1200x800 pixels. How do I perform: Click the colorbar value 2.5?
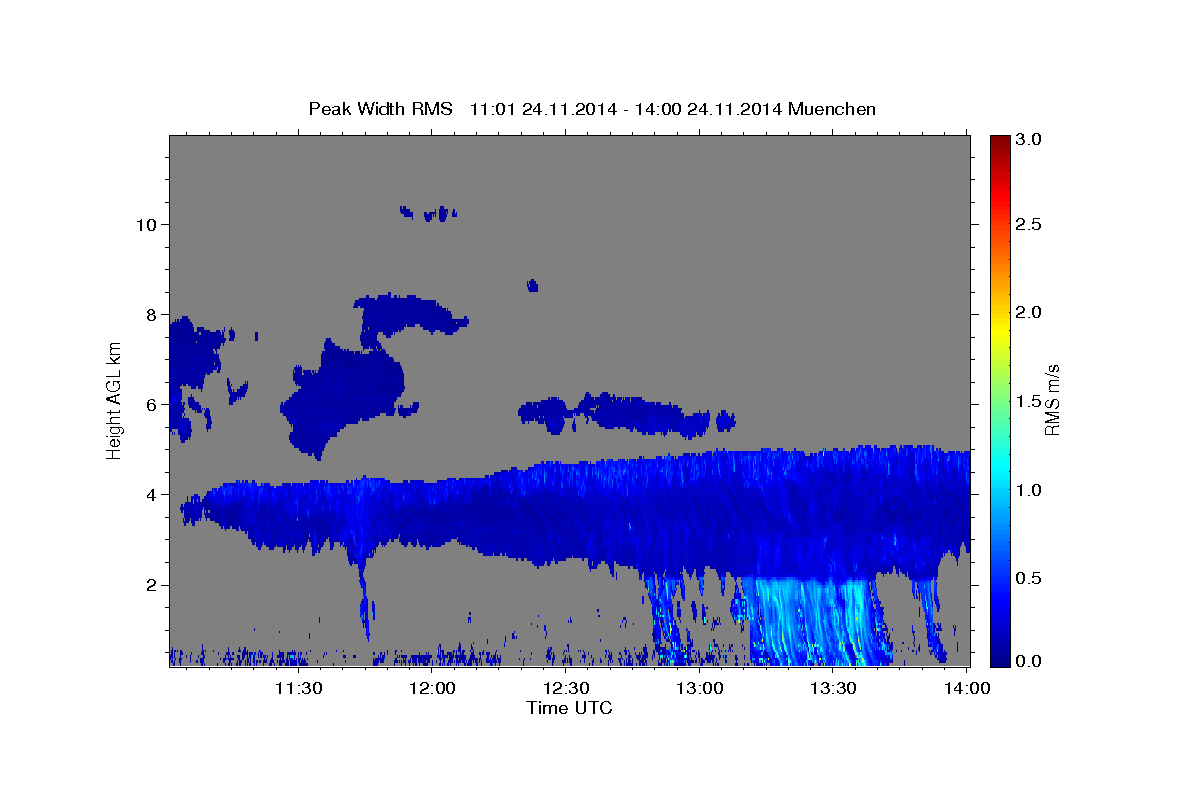pyautogui.click(x=1031, y=225)
